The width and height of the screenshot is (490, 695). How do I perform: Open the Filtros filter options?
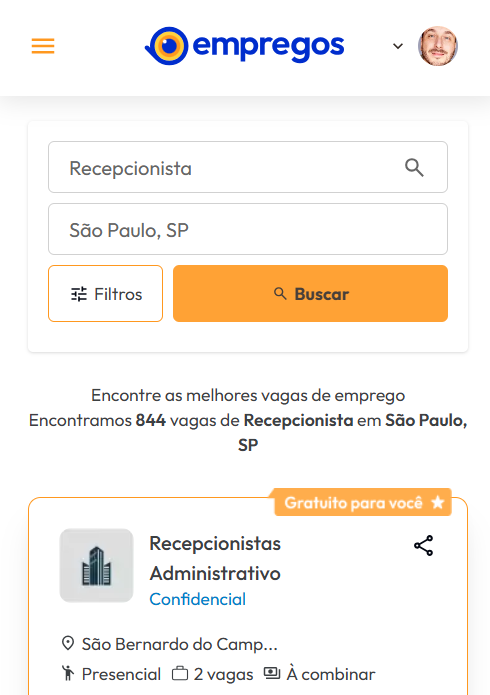(x=106, y=293)
